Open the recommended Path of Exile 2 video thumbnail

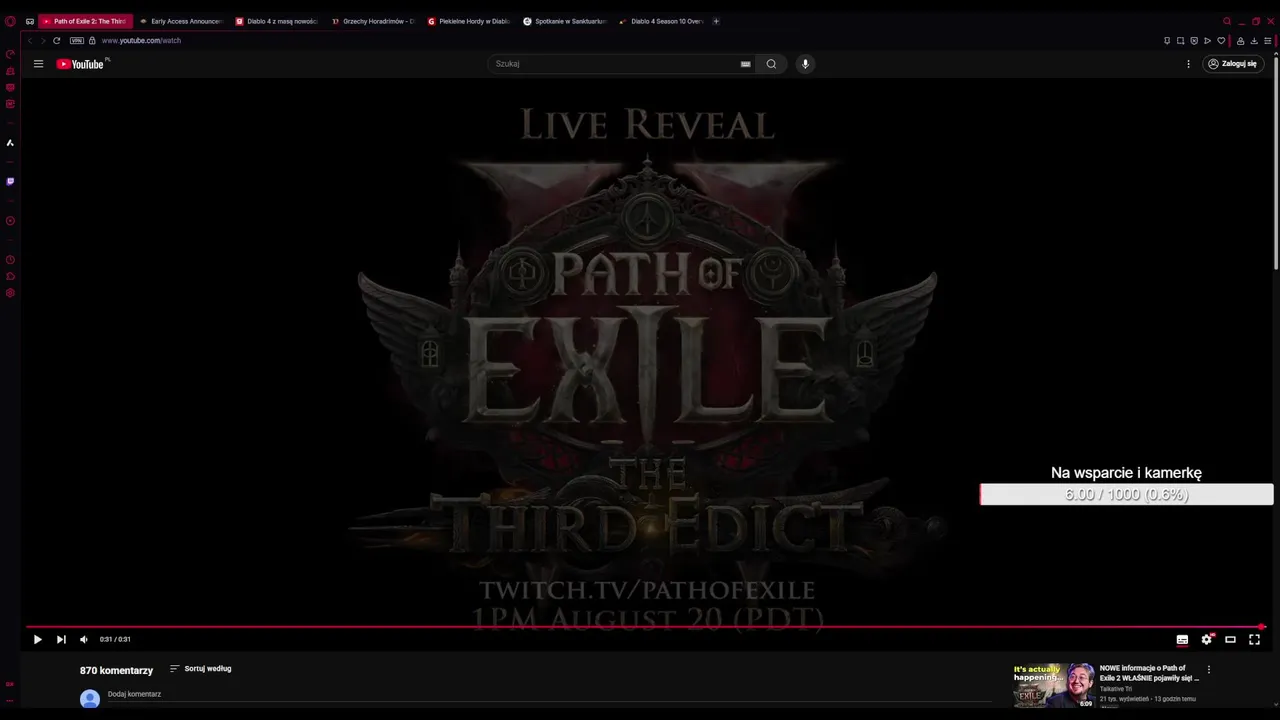pos(1053,686)
